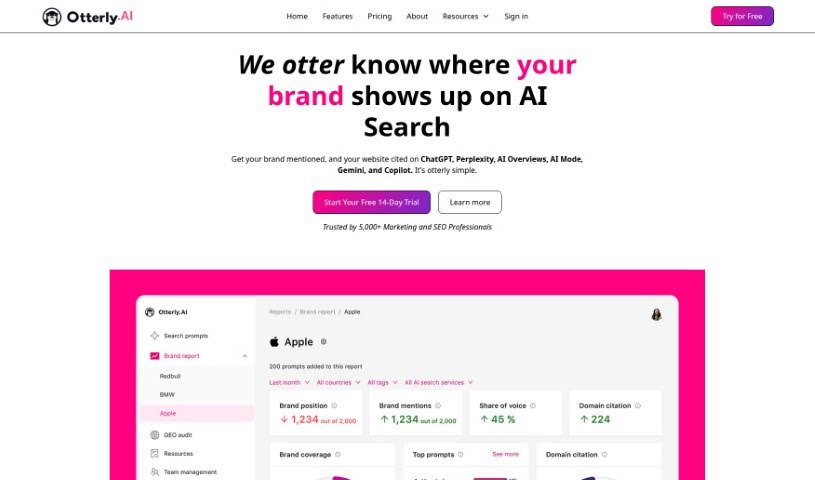This screenshot has width=815, height=480.
Task: Select BMW in the brand report list
Action: point(167,394)
